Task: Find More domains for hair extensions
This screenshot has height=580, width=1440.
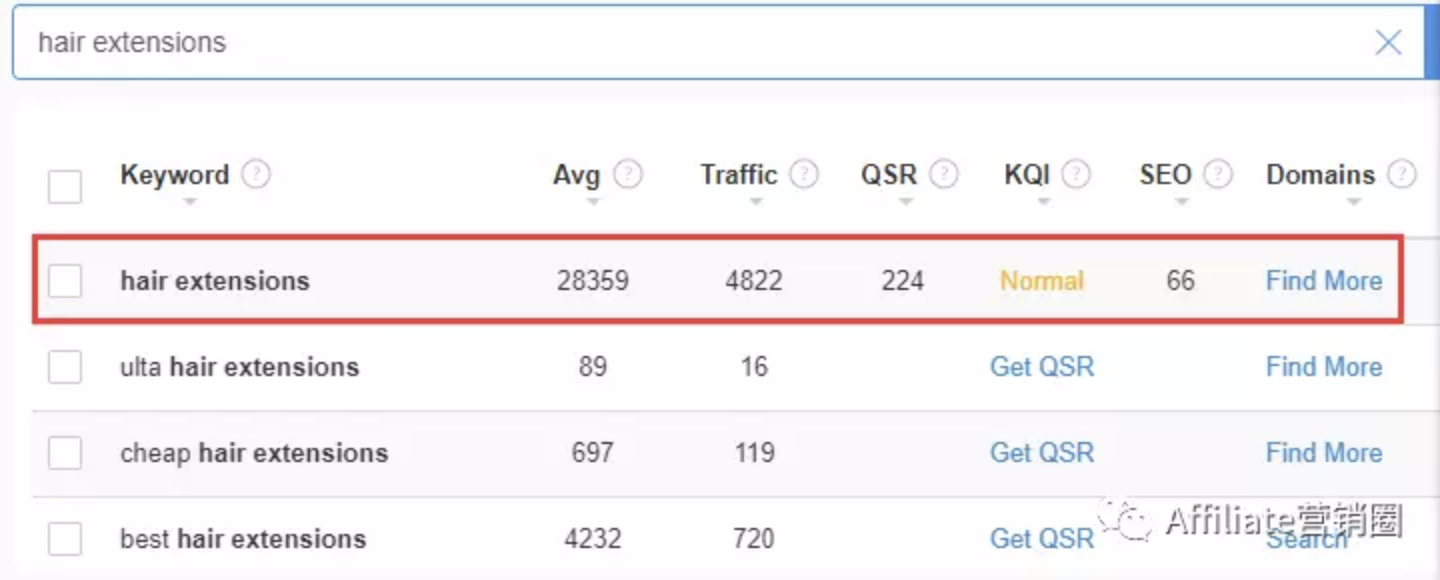Action: pos(1324,281)
